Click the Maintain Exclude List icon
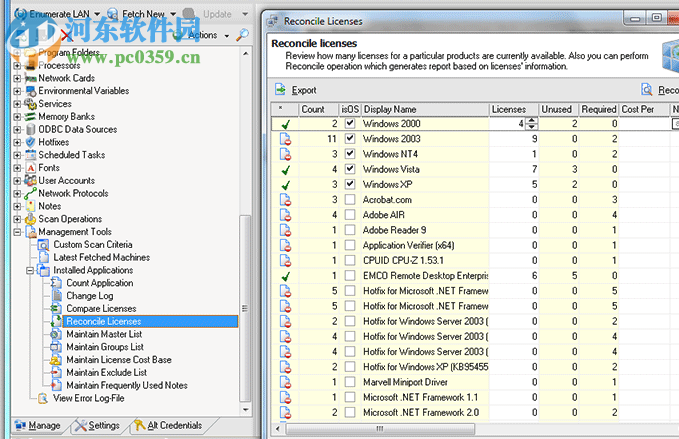 tap(56, 372)
